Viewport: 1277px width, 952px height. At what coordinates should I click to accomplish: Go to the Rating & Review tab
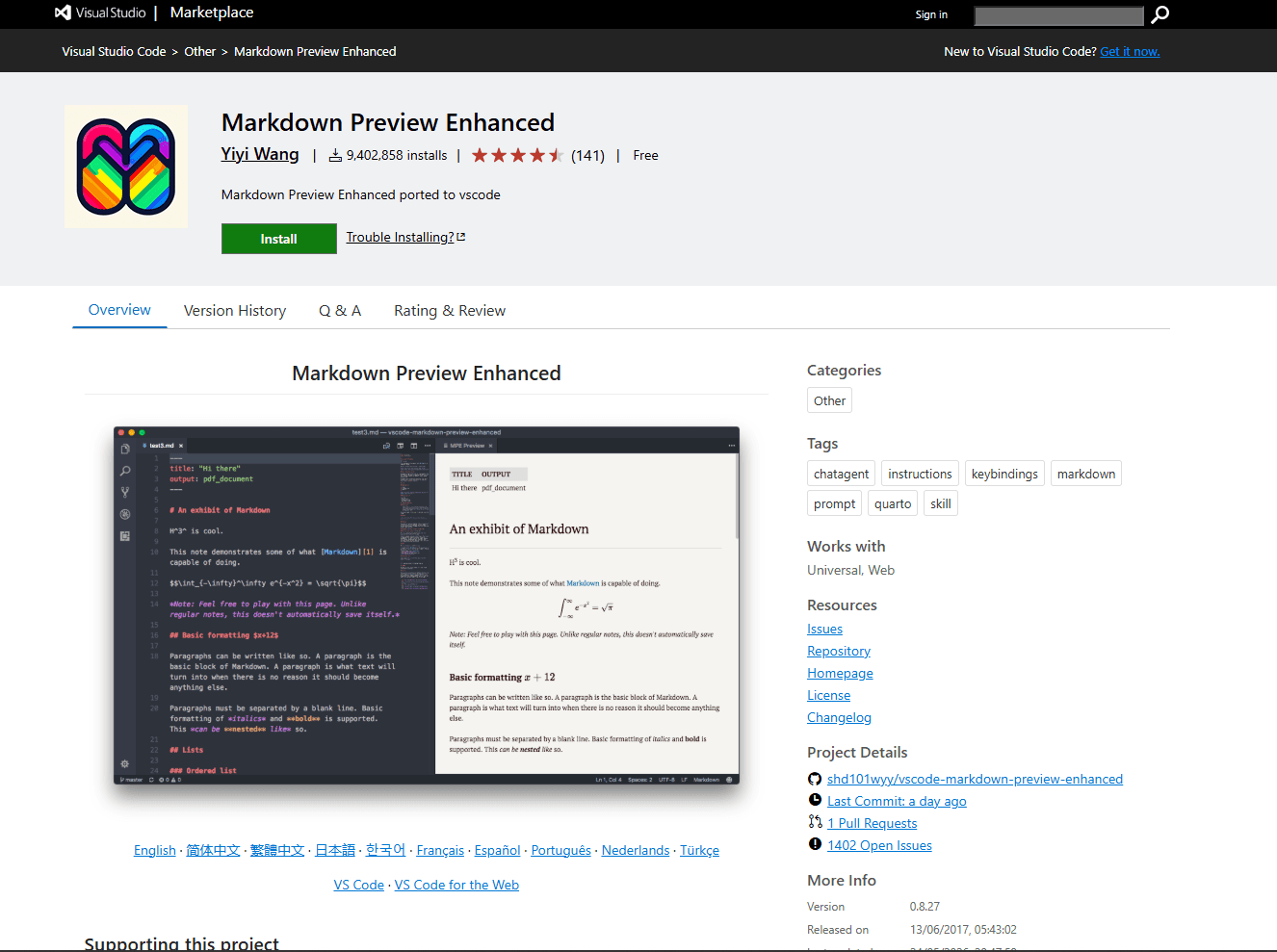point(450,311)
